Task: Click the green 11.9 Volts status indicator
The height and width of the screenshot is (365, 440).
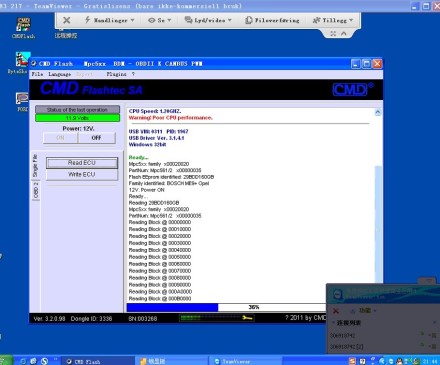Action: (x=77, y=118)
